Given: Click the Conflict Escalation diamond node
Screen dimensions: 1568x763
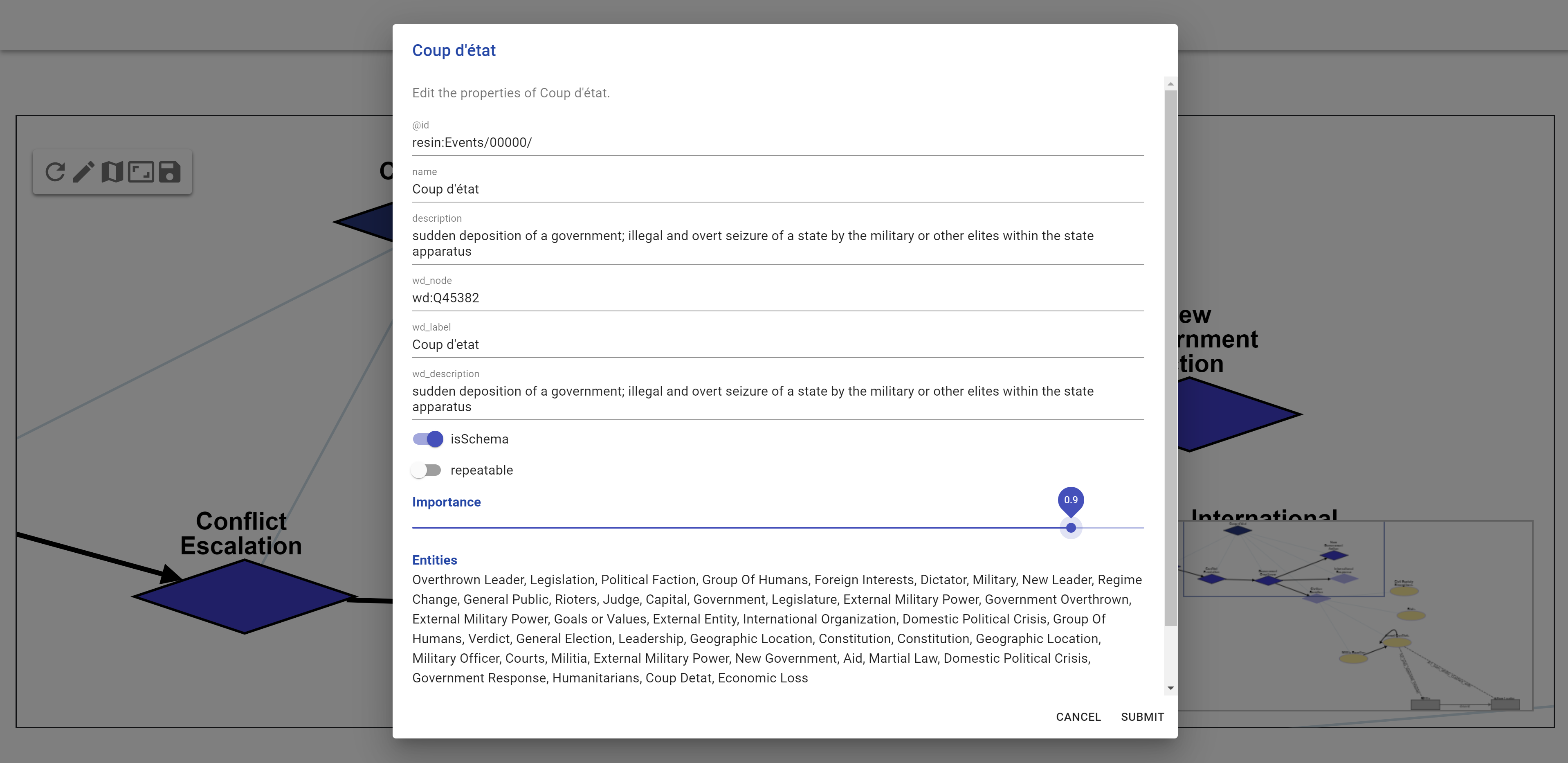Looking at the screenshot, I should (244, 597).
